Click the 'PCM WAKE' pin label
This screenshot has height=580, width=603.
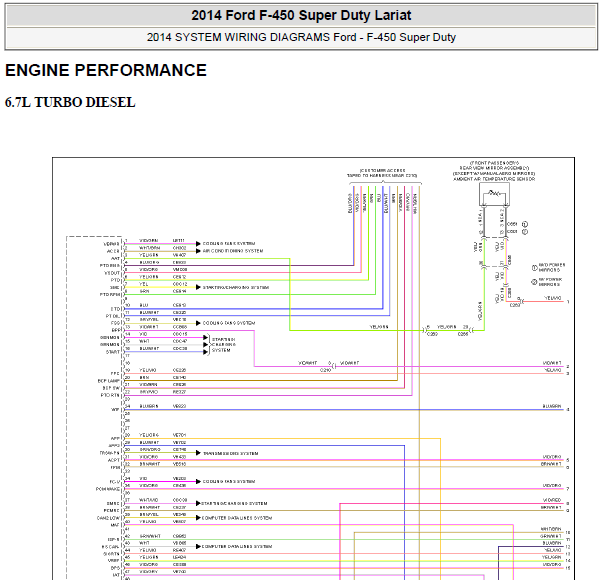[108, 489]
